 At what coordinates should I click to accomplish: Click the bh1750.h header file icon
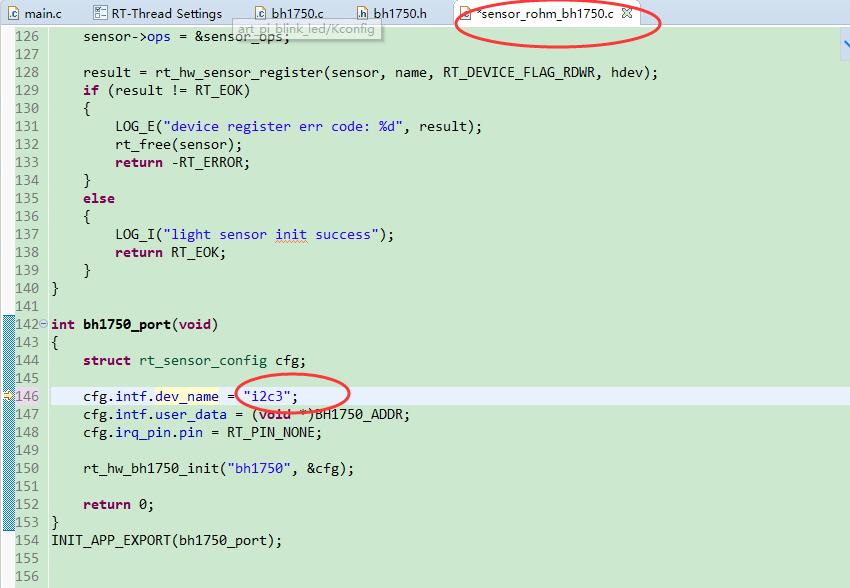coord(363,14)
